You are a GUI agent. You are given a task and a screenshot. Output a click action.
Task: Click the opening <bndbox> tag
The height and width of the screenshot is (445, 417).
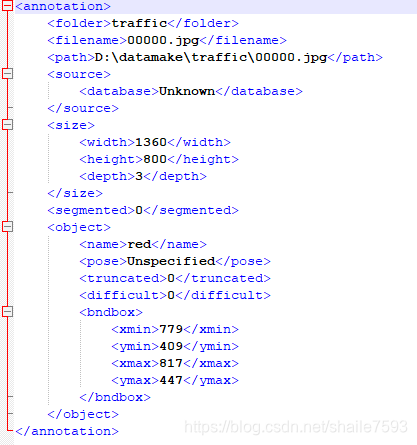(x=111, y=312)
